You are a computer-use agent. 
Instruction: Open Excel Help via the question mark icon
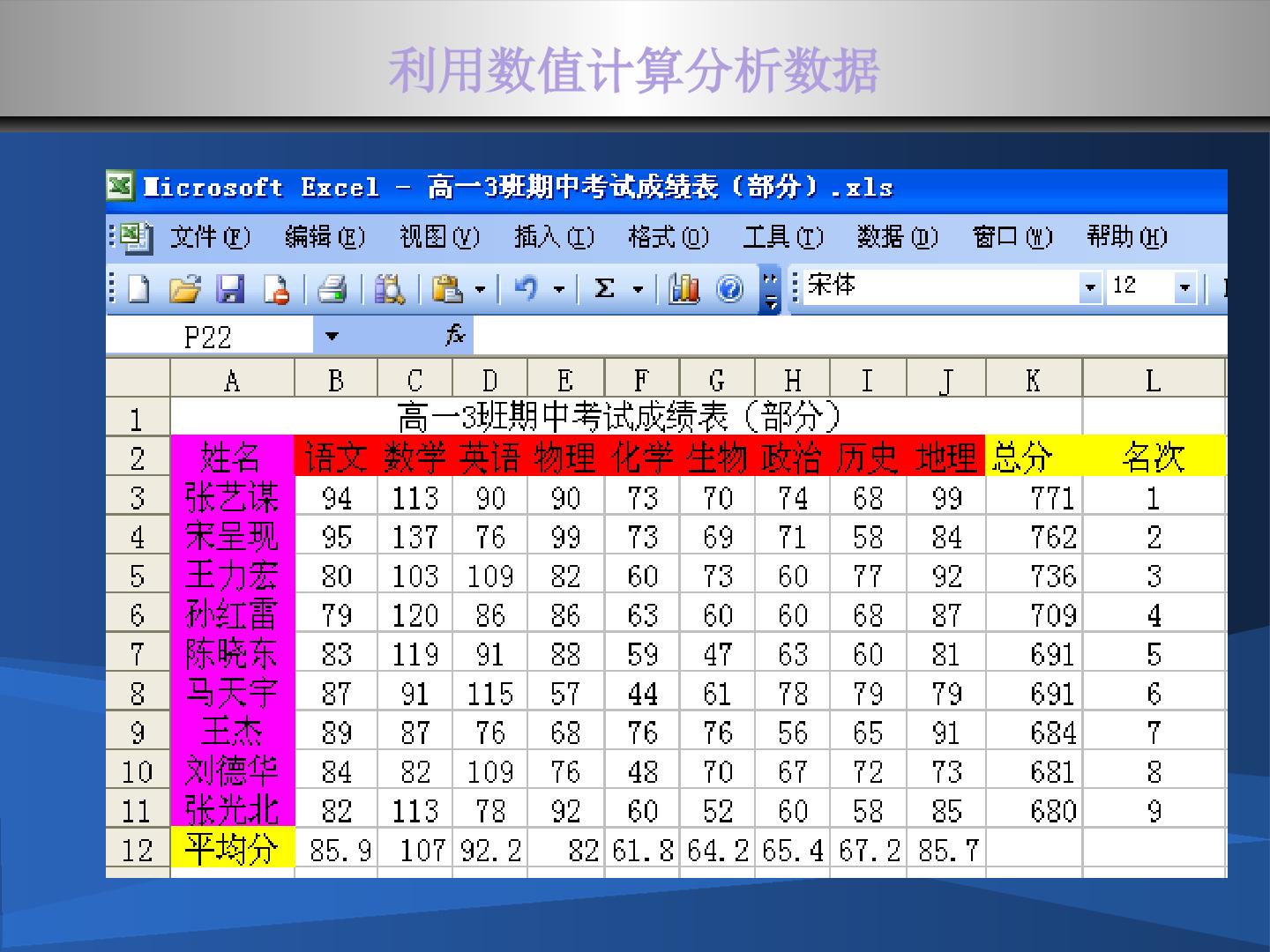(x=729, y=289)
